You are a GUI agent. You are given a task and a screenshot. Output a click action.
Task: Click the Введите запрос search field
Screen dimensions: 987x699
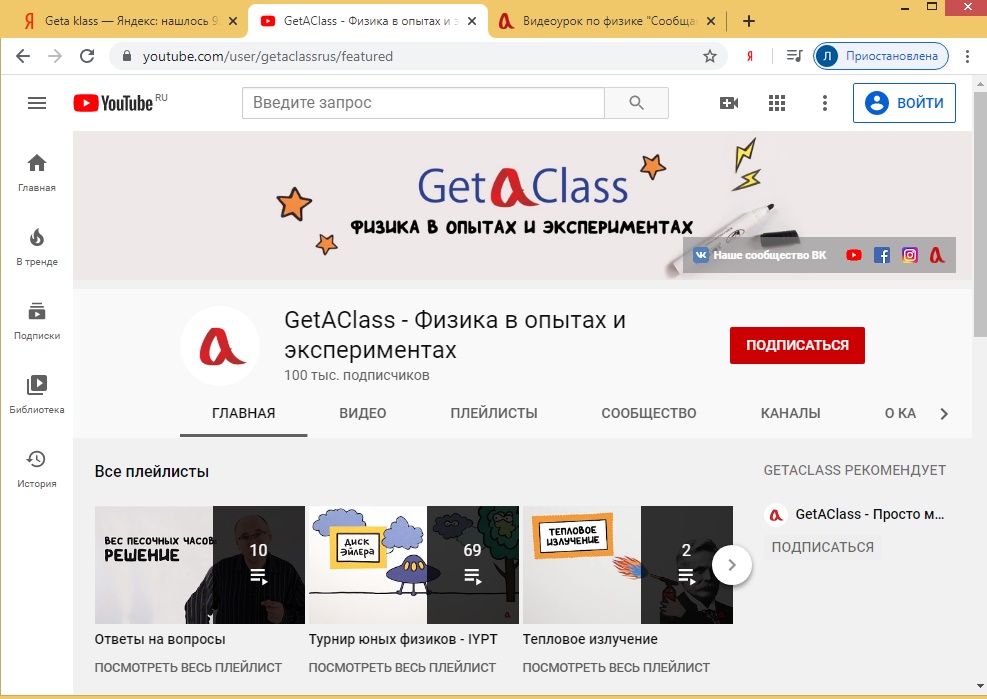(x=424, y=103)
